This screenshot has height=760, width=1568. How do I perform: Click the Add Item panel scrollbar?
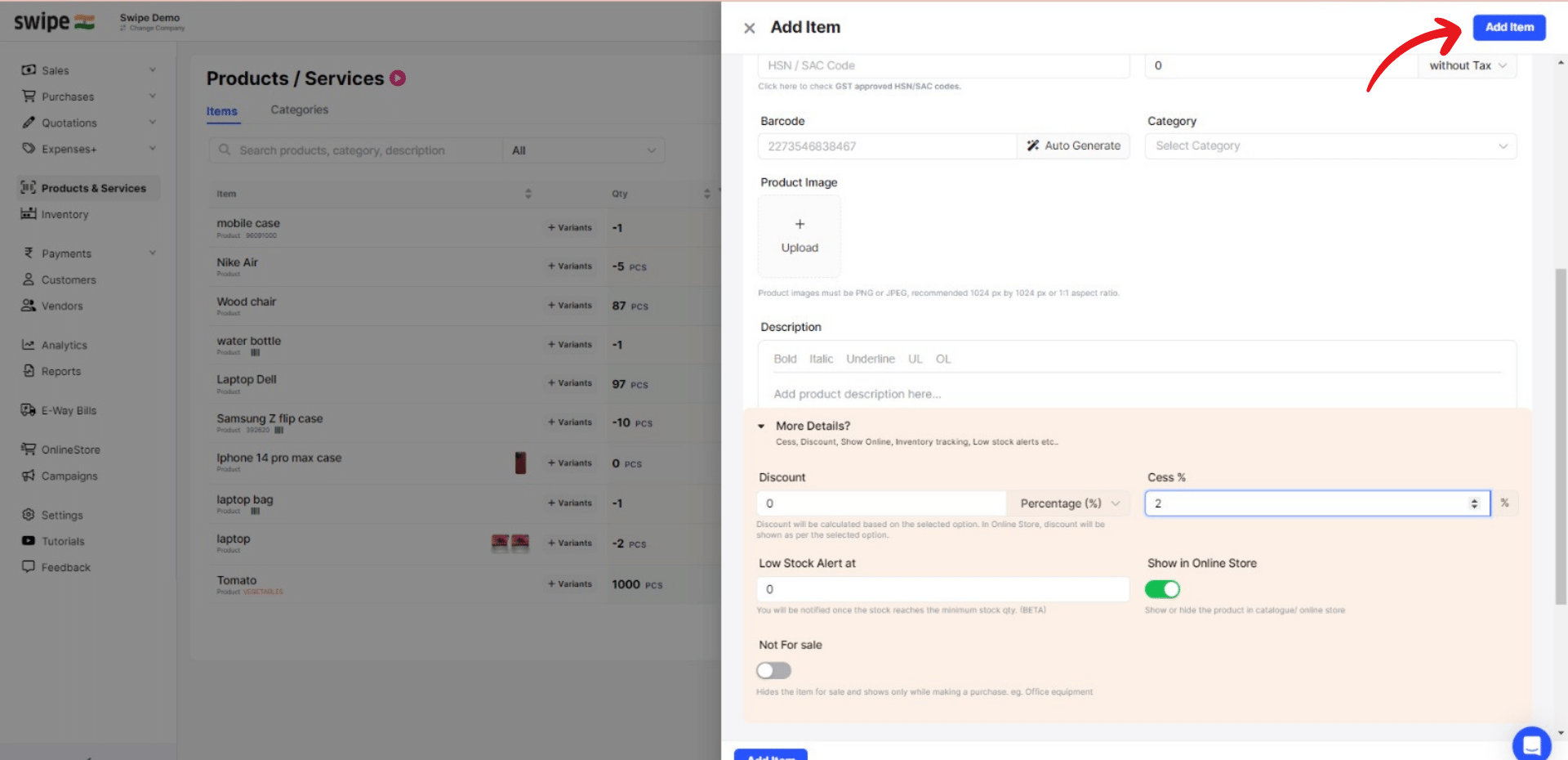point(1561,436)
